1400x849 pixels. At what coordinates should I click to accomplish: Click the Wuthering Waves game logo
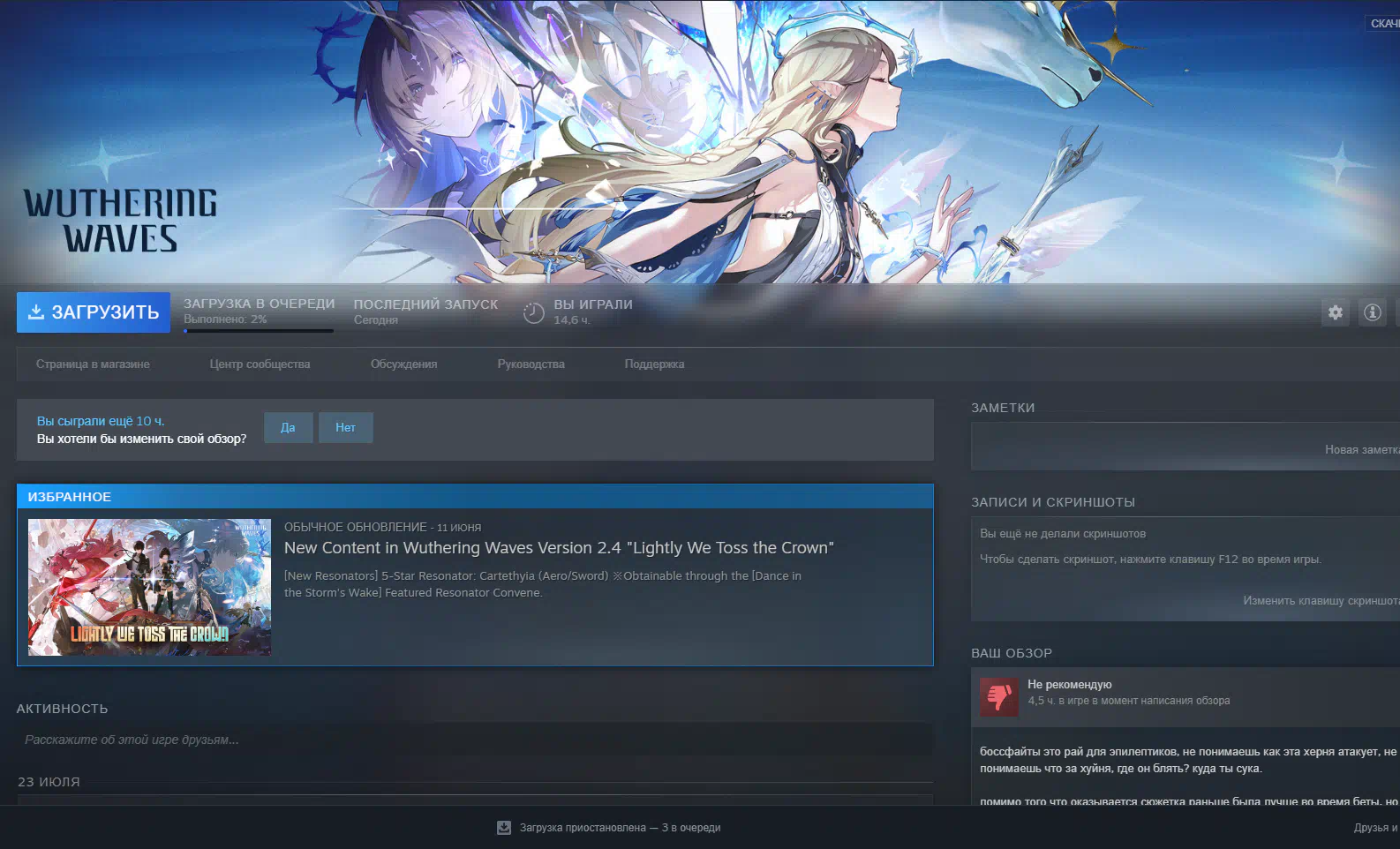coord(120,221)
